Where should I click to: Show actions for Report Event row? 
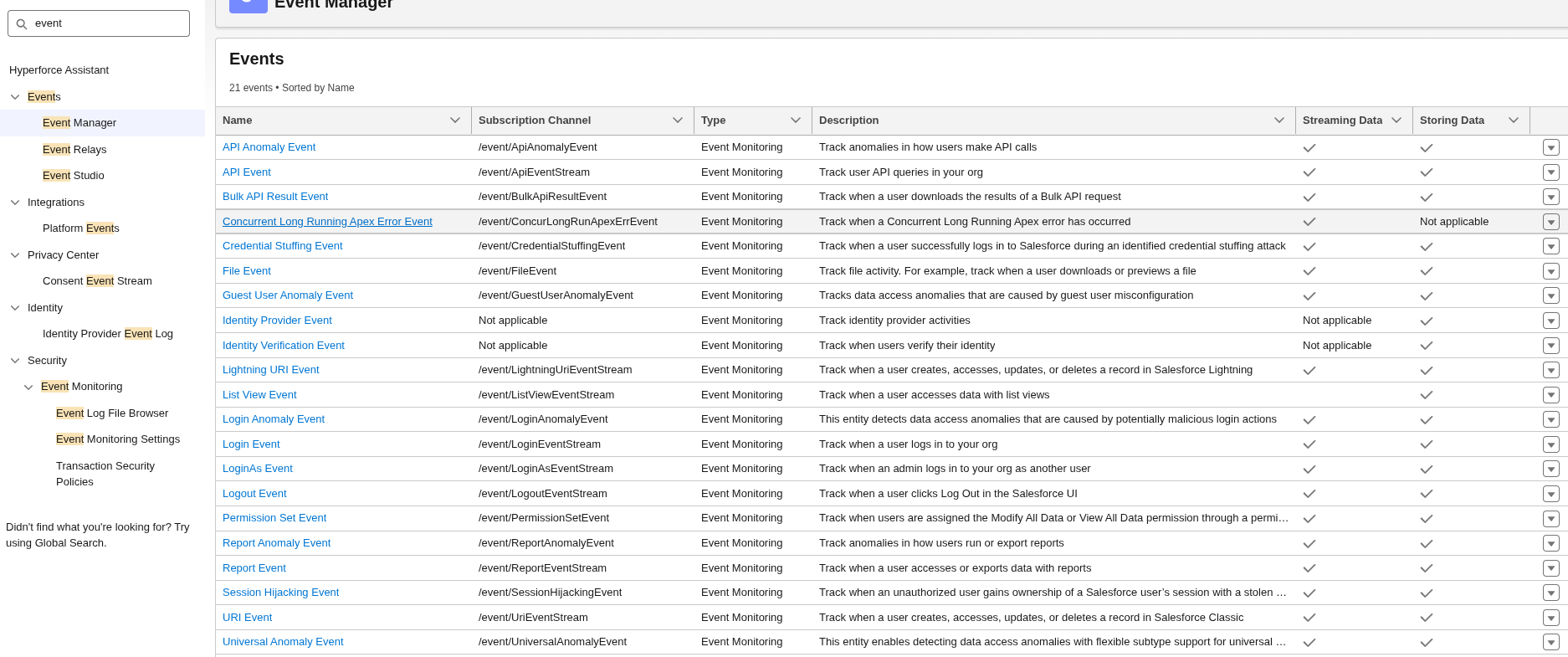coord(1550,568)
